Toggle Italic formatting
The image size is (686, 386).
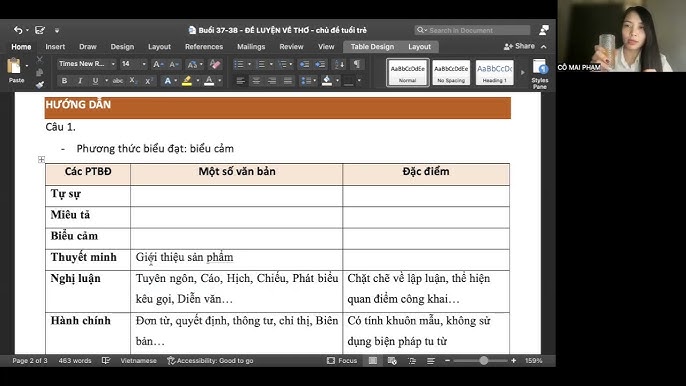coord(80,81)
